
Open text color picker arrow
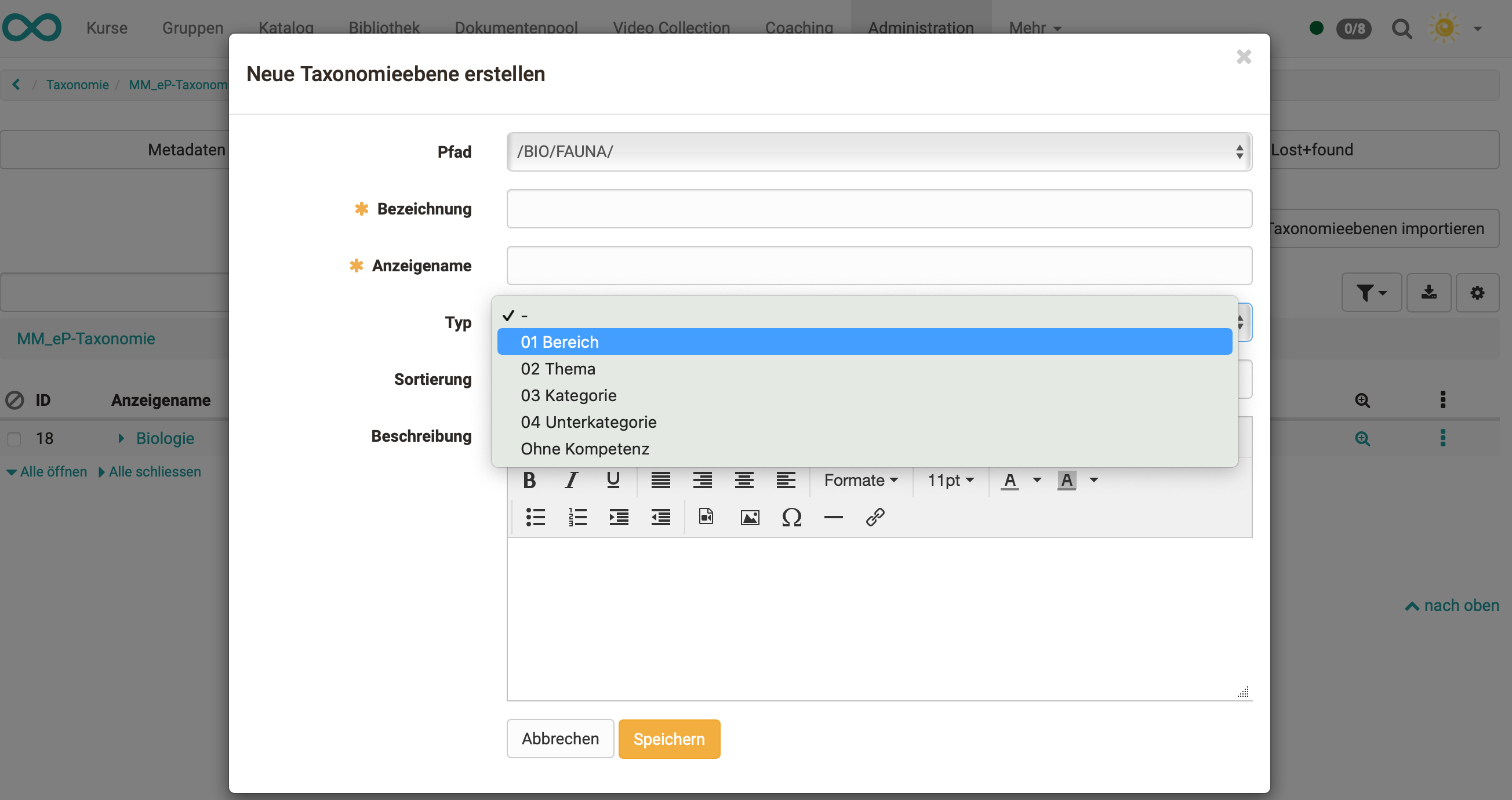[1037, 480]
